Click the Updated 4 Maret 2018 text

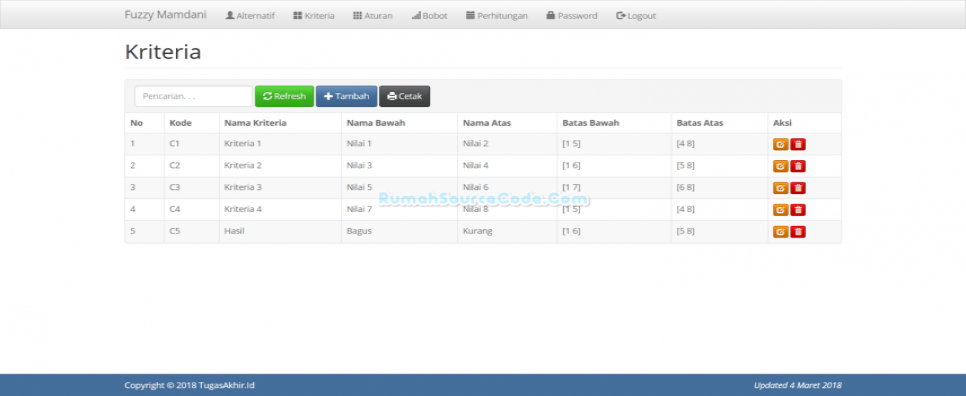pyautogui.click(x=797, y=386)
